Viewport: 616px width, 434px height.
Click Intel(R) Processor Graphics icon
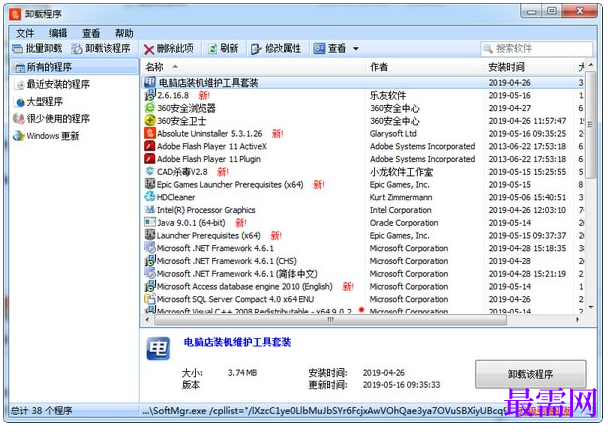tap(150, 209)
